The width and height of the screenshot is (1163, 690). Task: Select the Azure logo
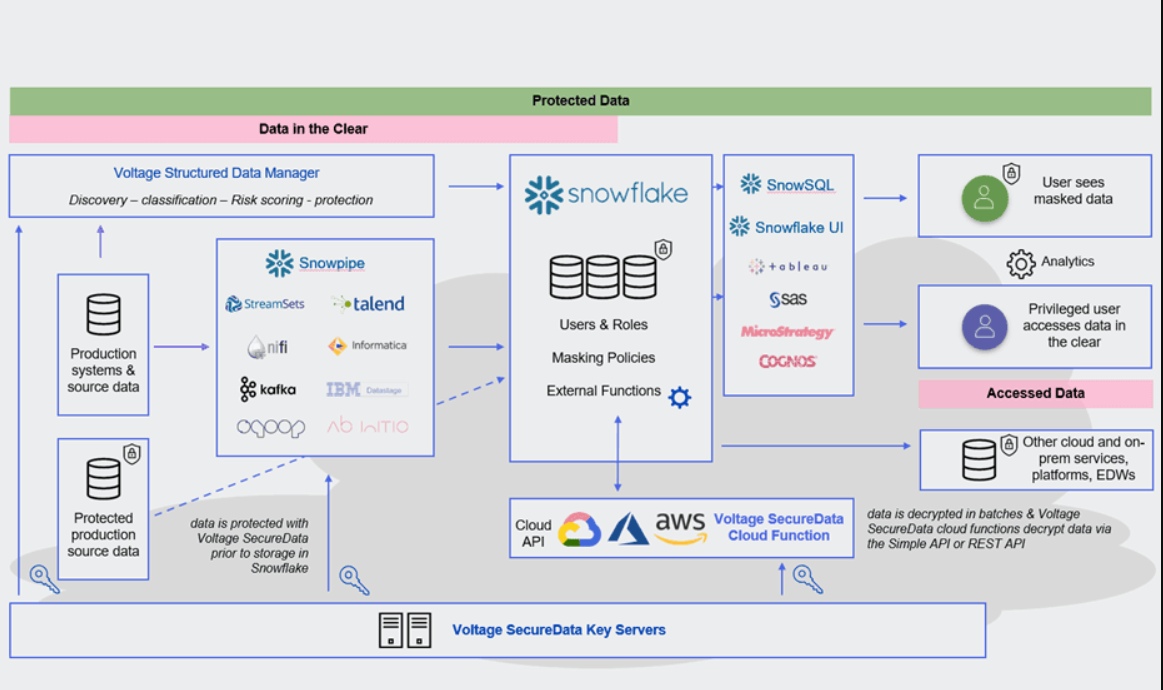(x=629, y=529)
